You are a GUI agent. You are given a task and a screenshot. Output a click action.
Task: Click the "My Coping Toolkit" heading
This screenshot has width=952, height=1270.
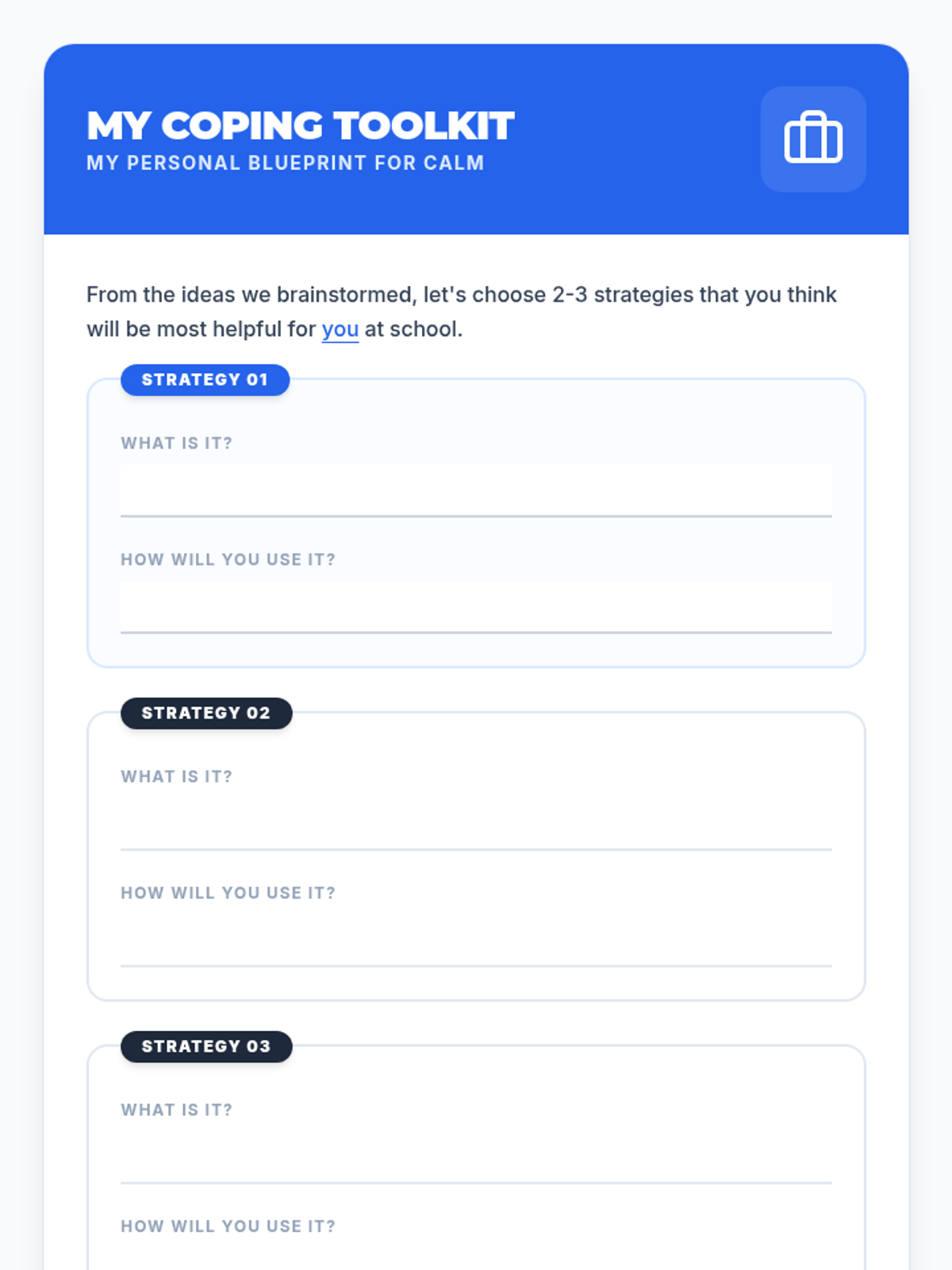pos(301,126)
